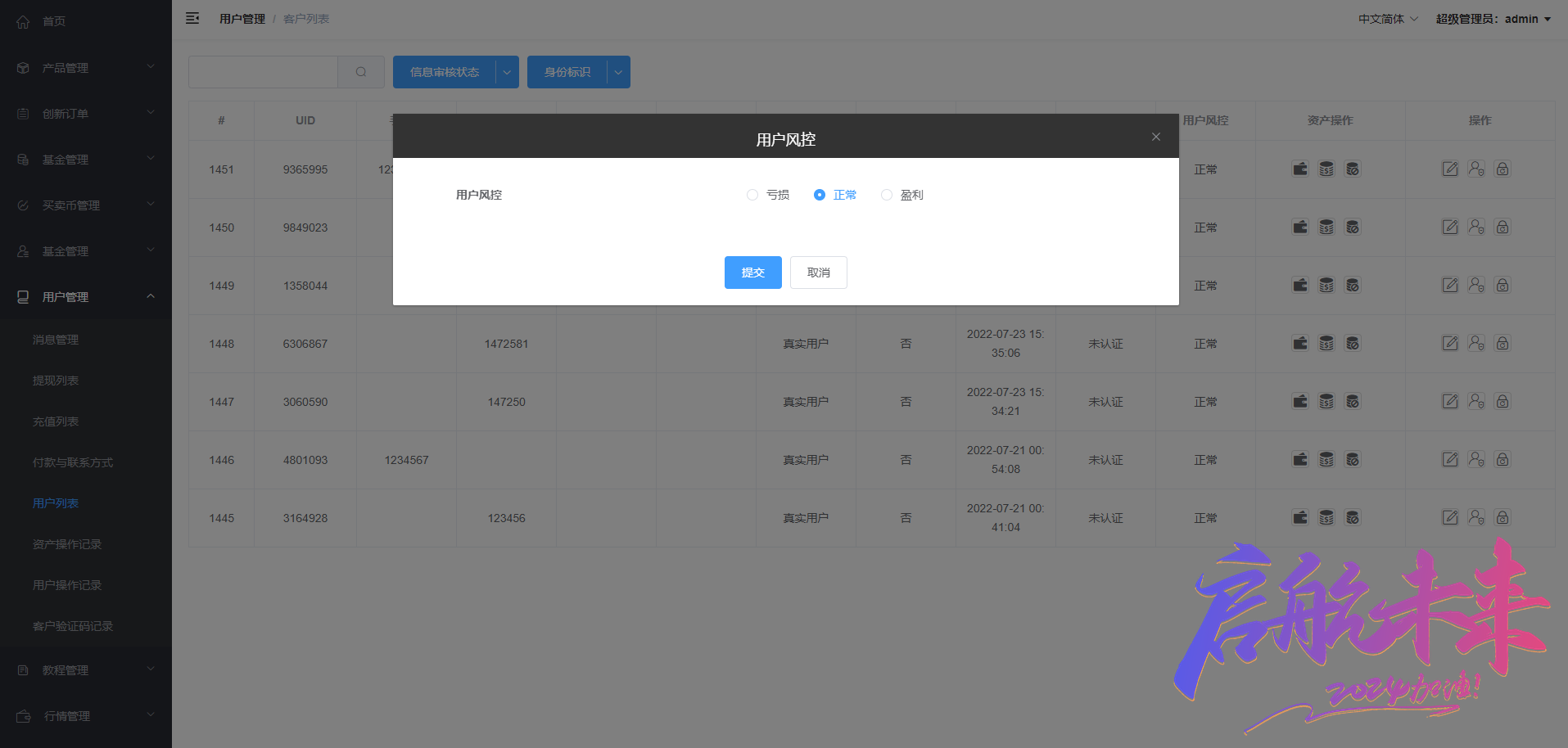Click the cell showing 1472581

click(x=507, y=344)
